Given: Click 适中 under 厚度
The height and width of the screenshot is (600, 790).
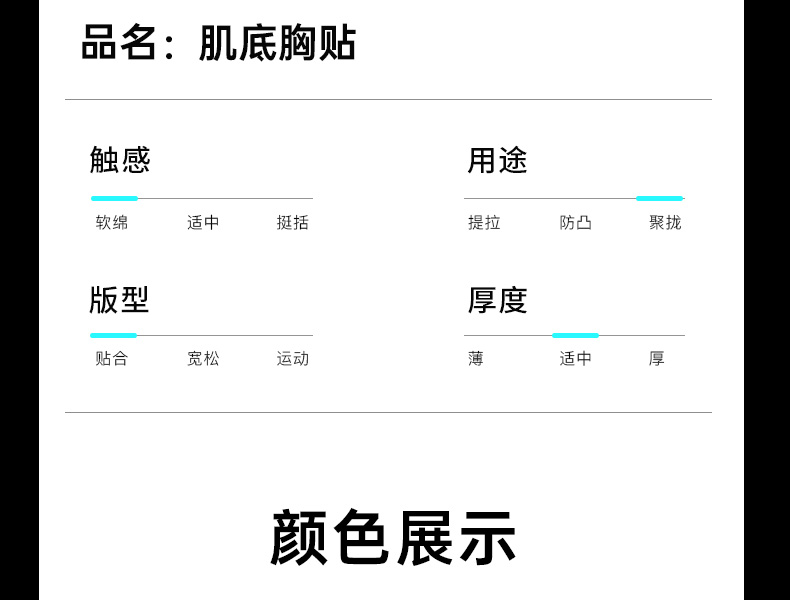Looking at the screenshot, I should (576, 358).
